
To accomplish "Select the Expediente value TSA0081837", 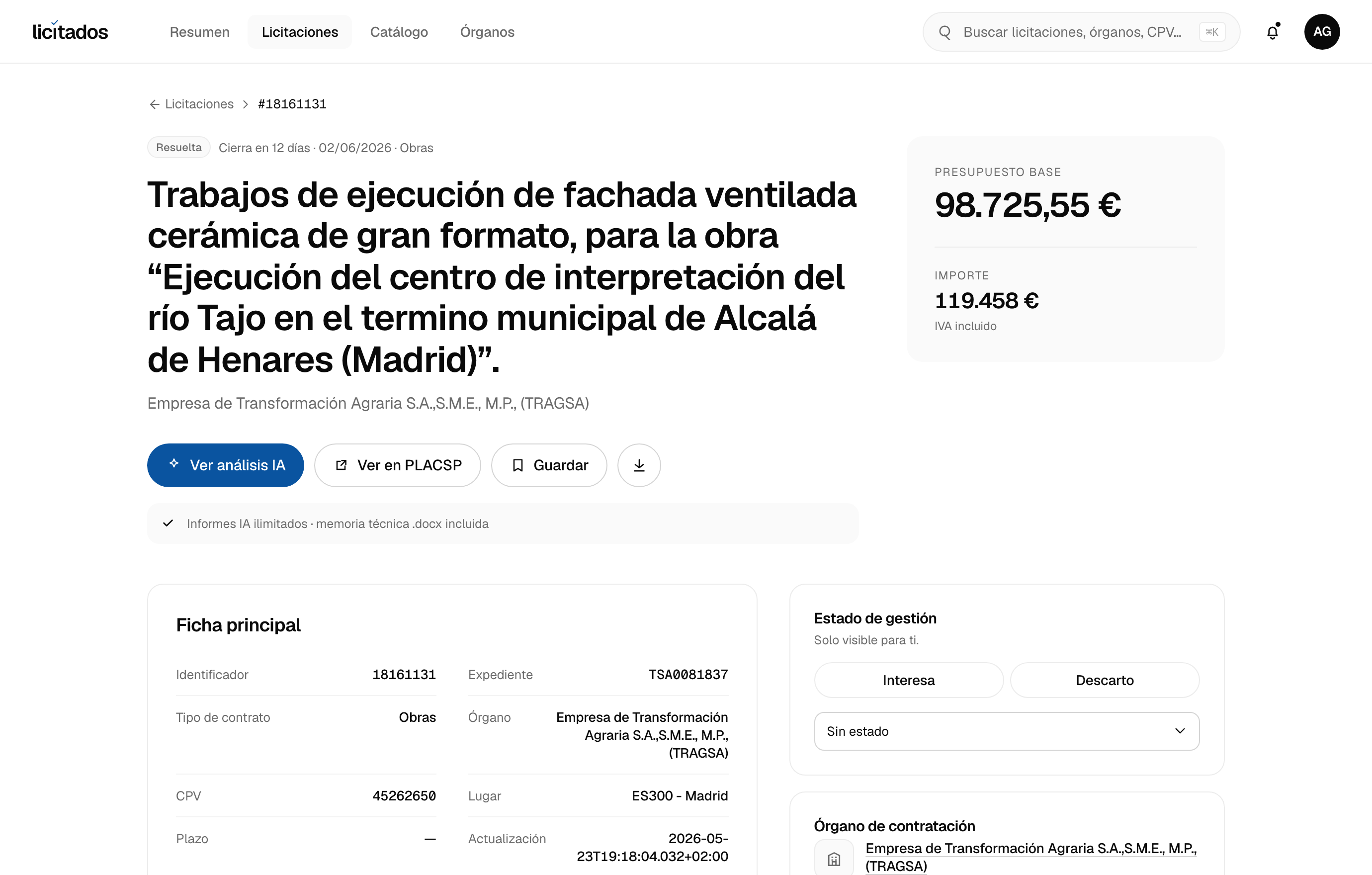I will click(688, 675).
